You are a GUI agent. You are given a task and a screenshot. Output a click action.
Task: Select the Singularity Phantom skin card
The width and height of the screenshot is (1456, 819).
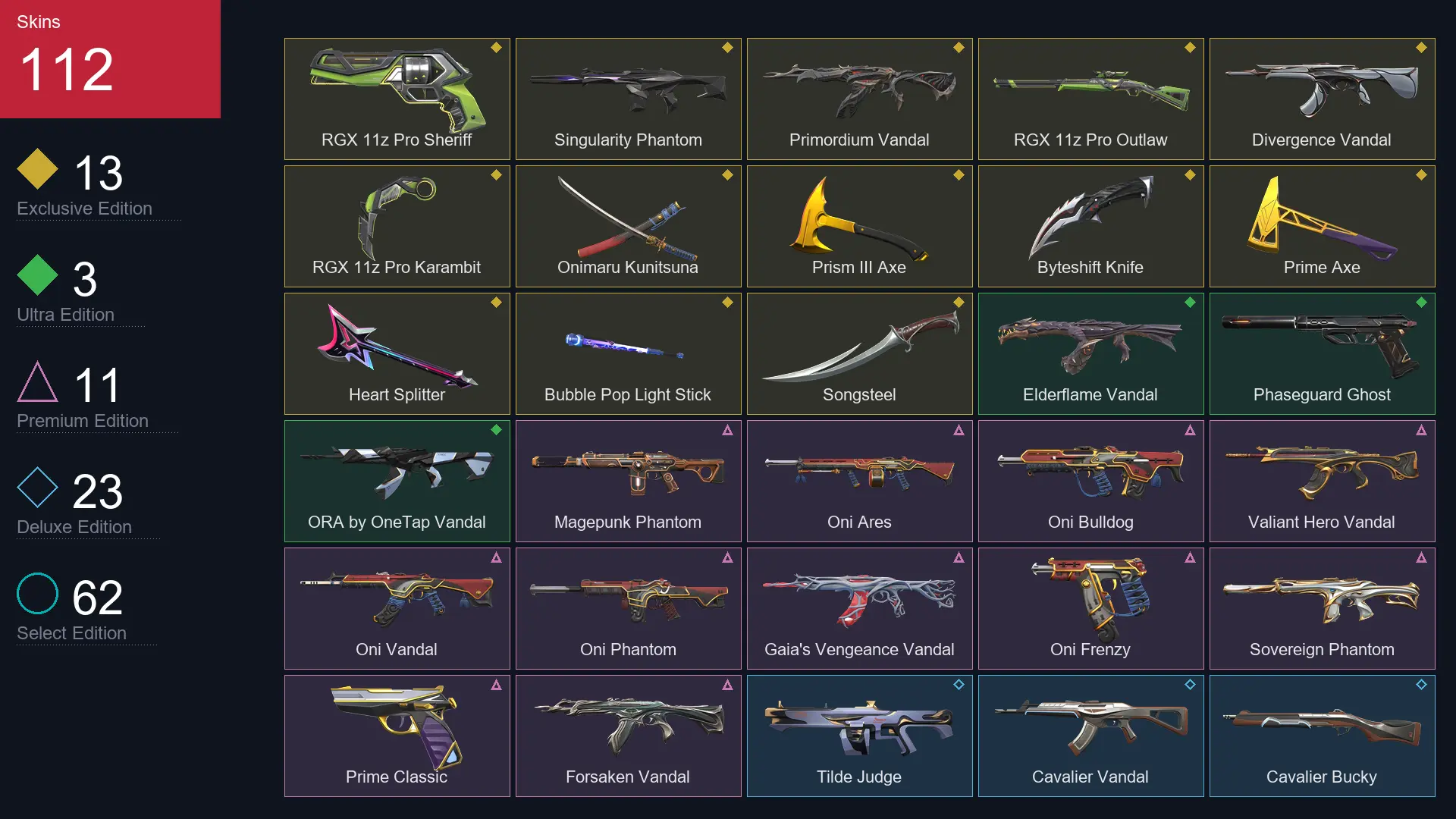628,99
